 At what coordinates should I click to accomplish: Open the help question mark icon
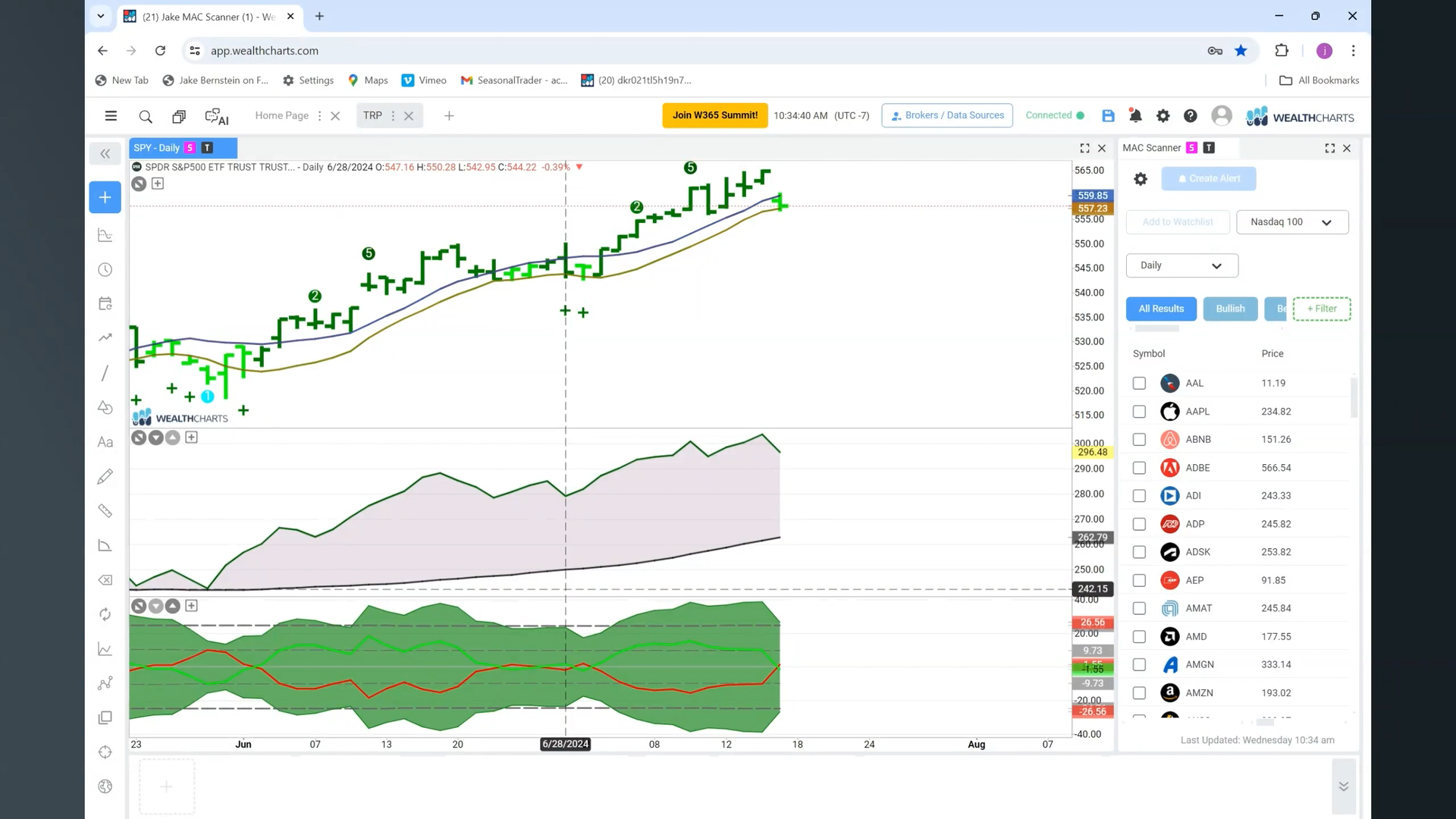point(1191,116)
